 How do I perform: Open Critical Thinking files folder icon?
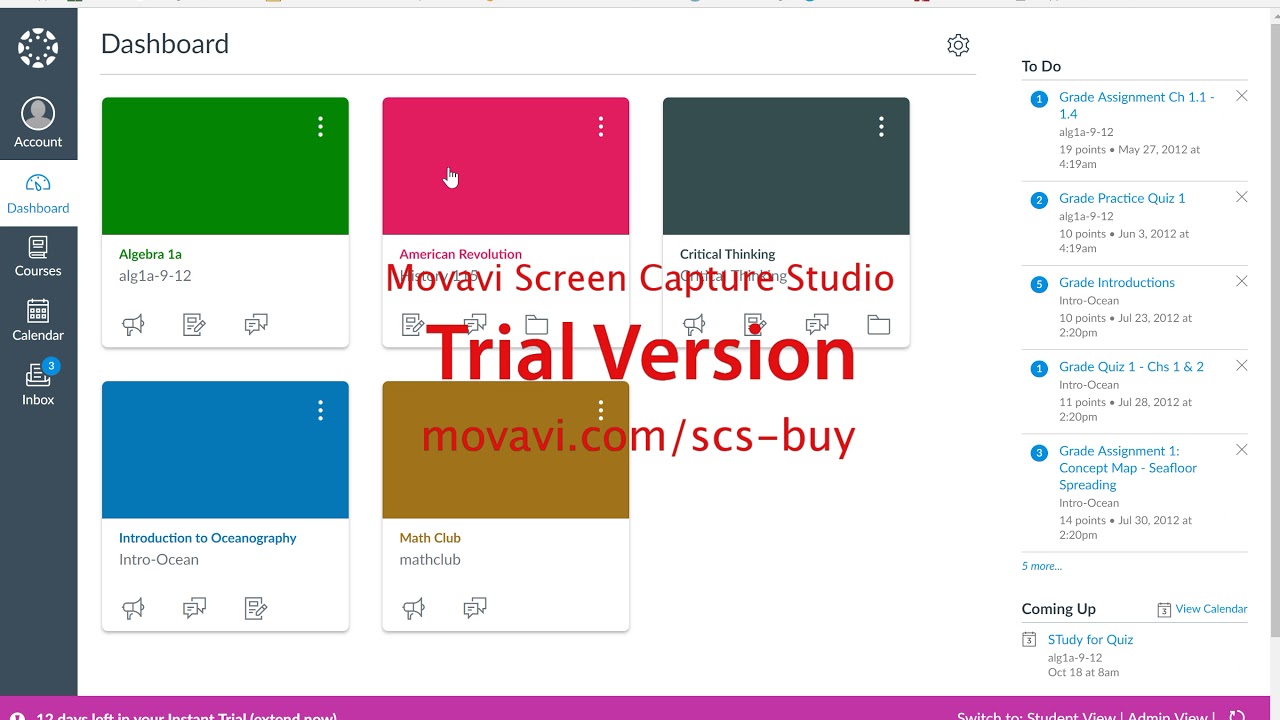[879, 324]
